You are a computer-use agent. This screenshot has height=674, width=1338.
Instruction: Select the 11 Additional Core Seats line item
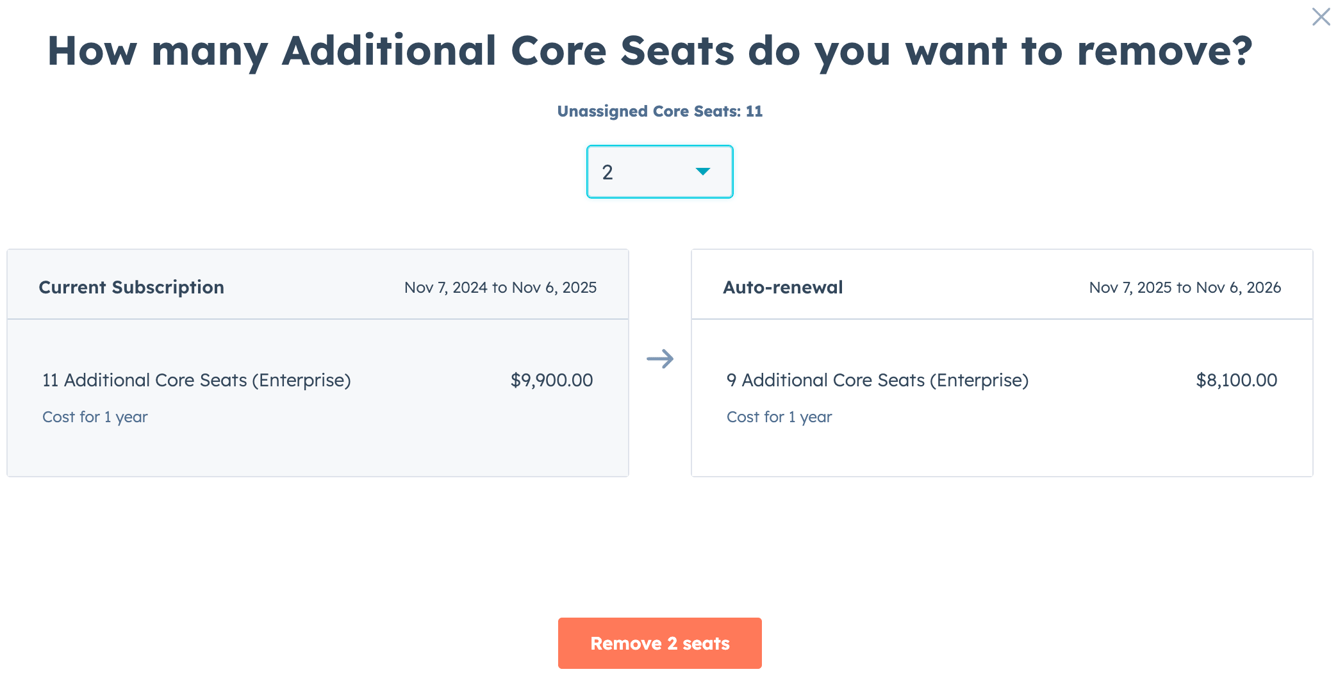[x=196, y=380]
